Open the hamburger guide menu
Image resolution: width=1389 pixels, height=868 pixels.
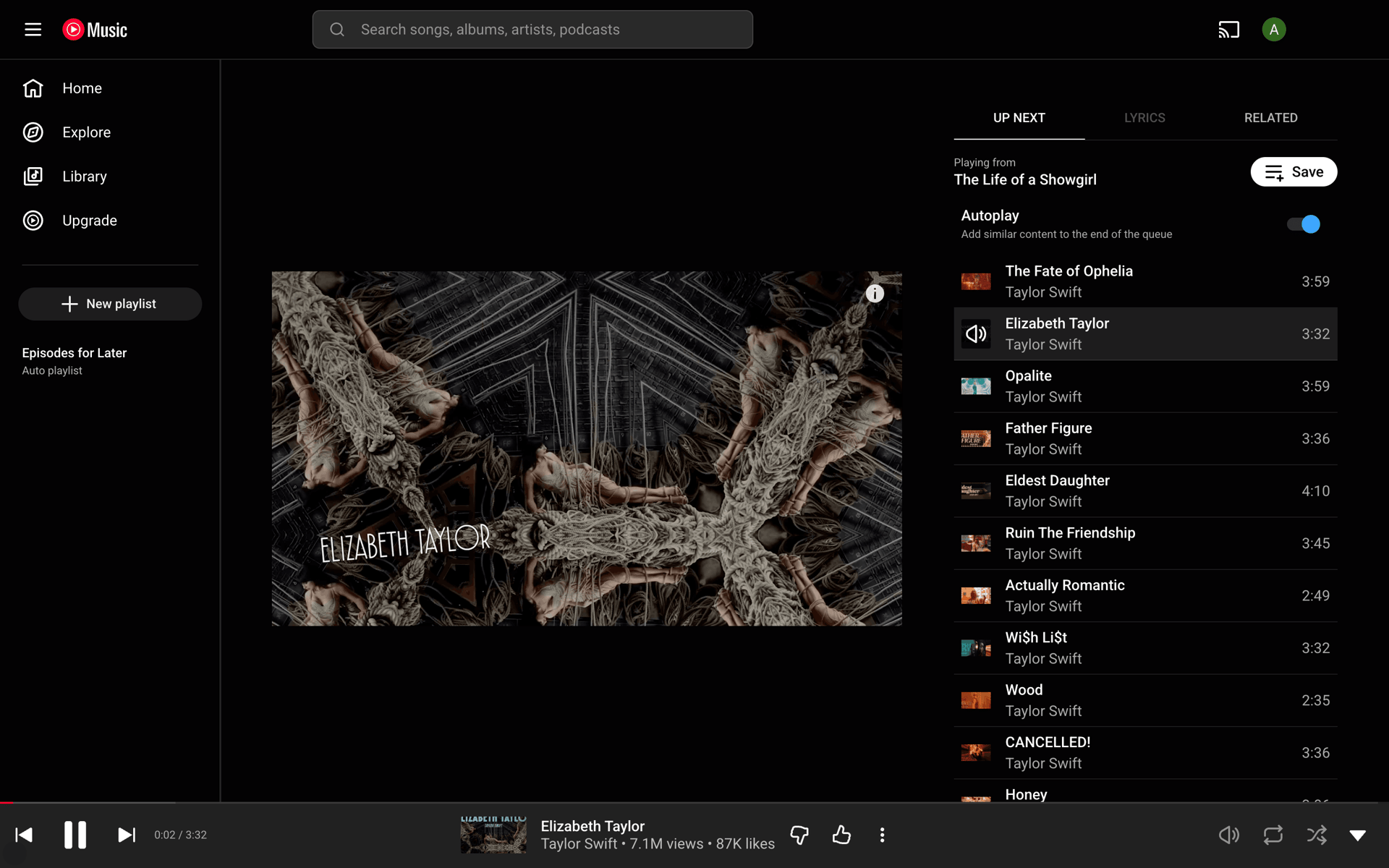coord(33,30)
